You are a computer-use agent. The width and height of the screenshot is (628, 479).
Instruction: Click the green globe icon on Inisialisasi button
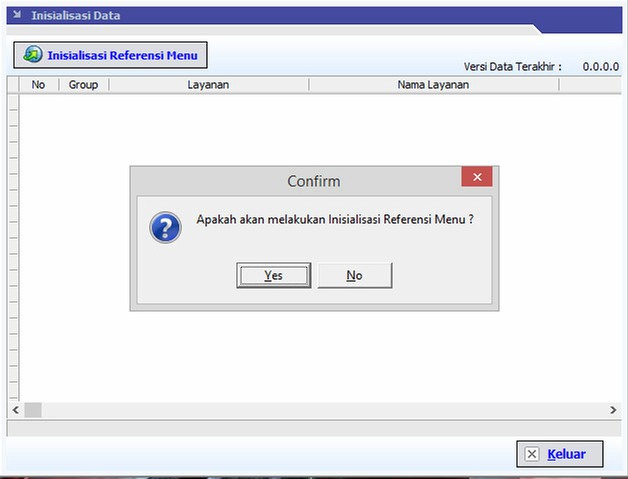[33, 55]
